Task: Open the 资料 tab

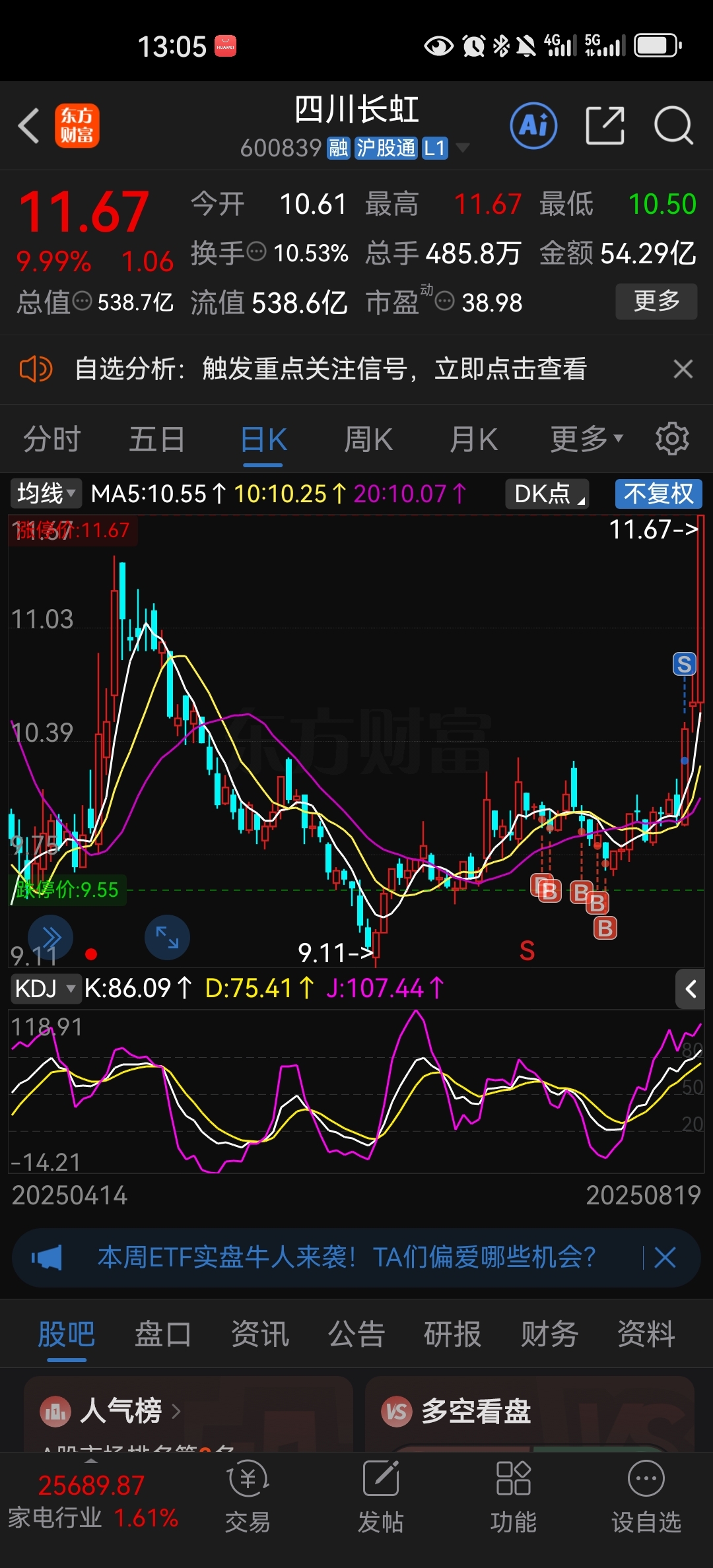Action: tap(646, 1334)
